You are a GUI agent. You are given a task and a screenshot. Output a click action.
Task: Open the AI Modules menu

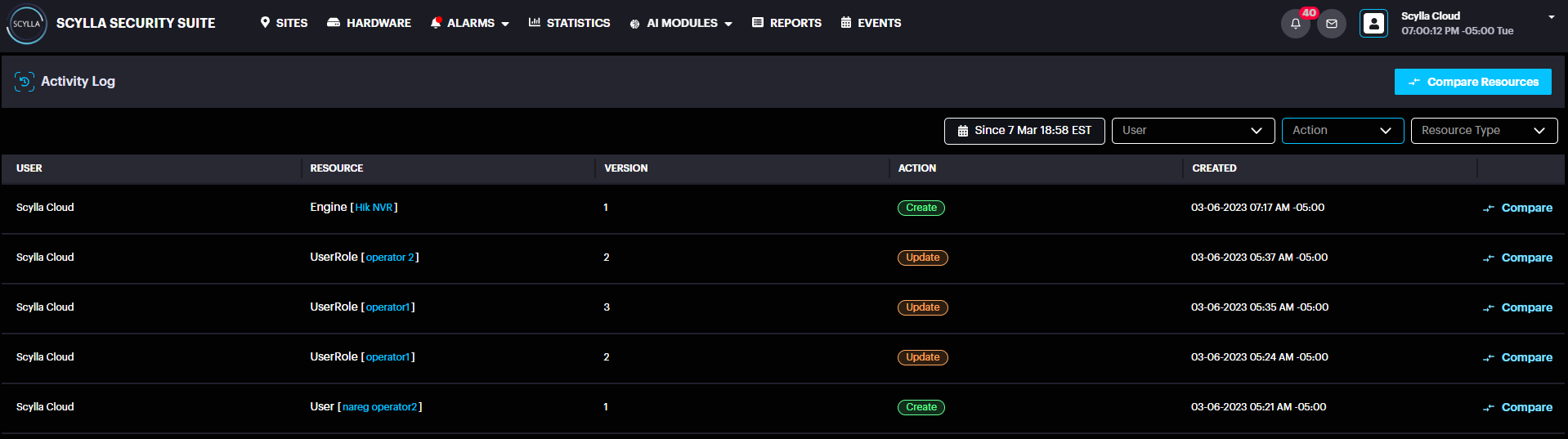click(681, 23)
